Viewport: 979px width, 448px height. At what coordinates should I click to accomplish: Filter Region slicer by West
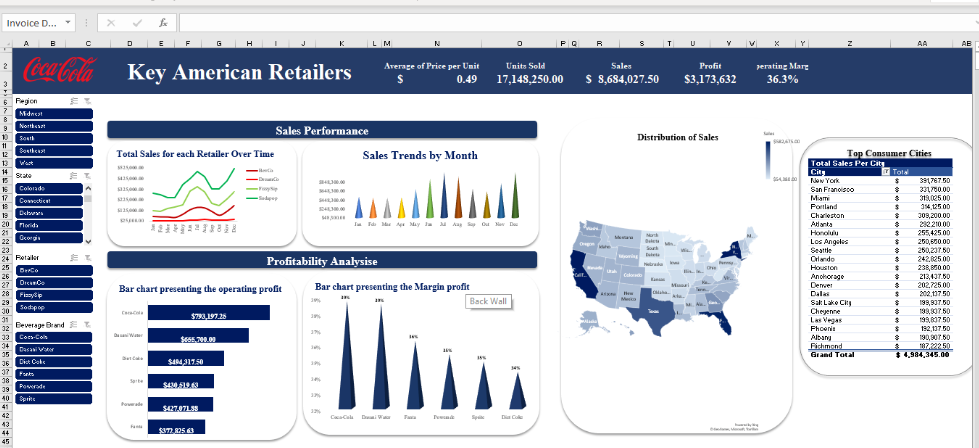click(x=54, y=163)
